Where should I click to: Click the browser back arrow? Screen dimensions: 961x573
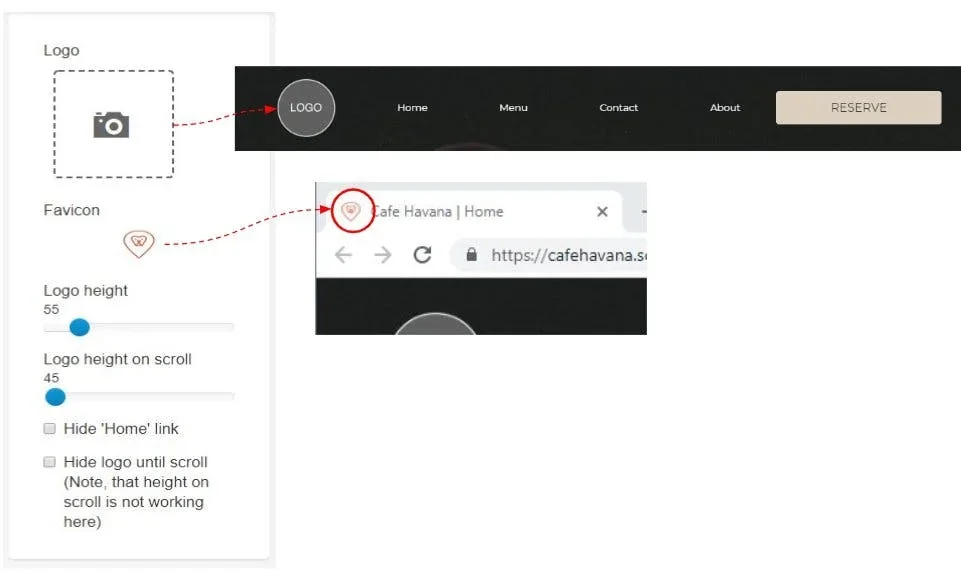(343, 254)
